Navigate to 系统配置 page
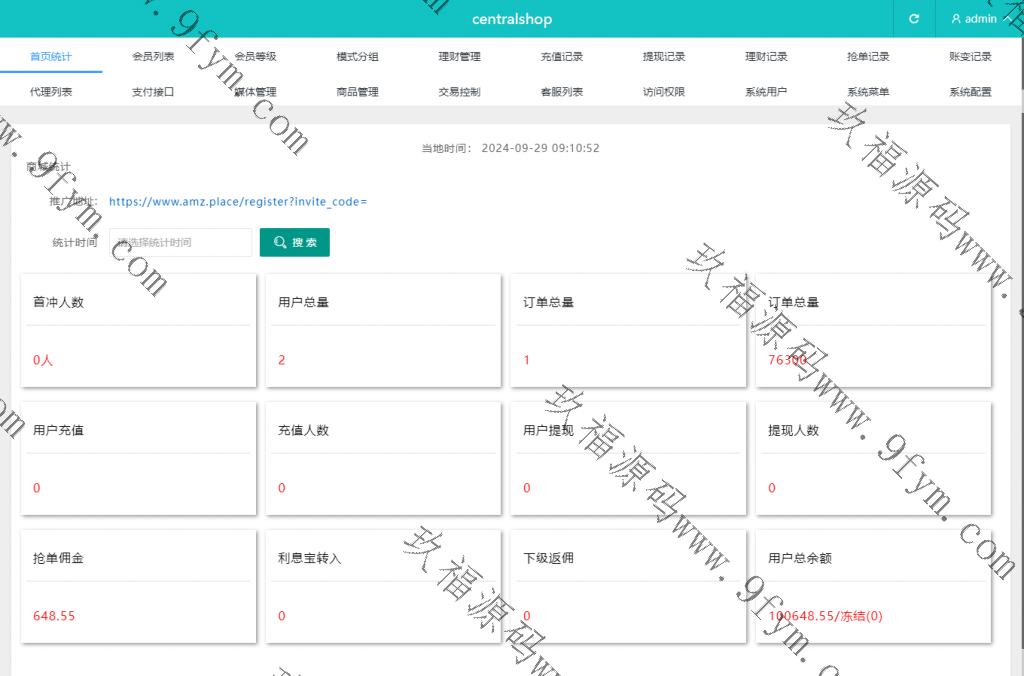 click(x=969, y=92)
